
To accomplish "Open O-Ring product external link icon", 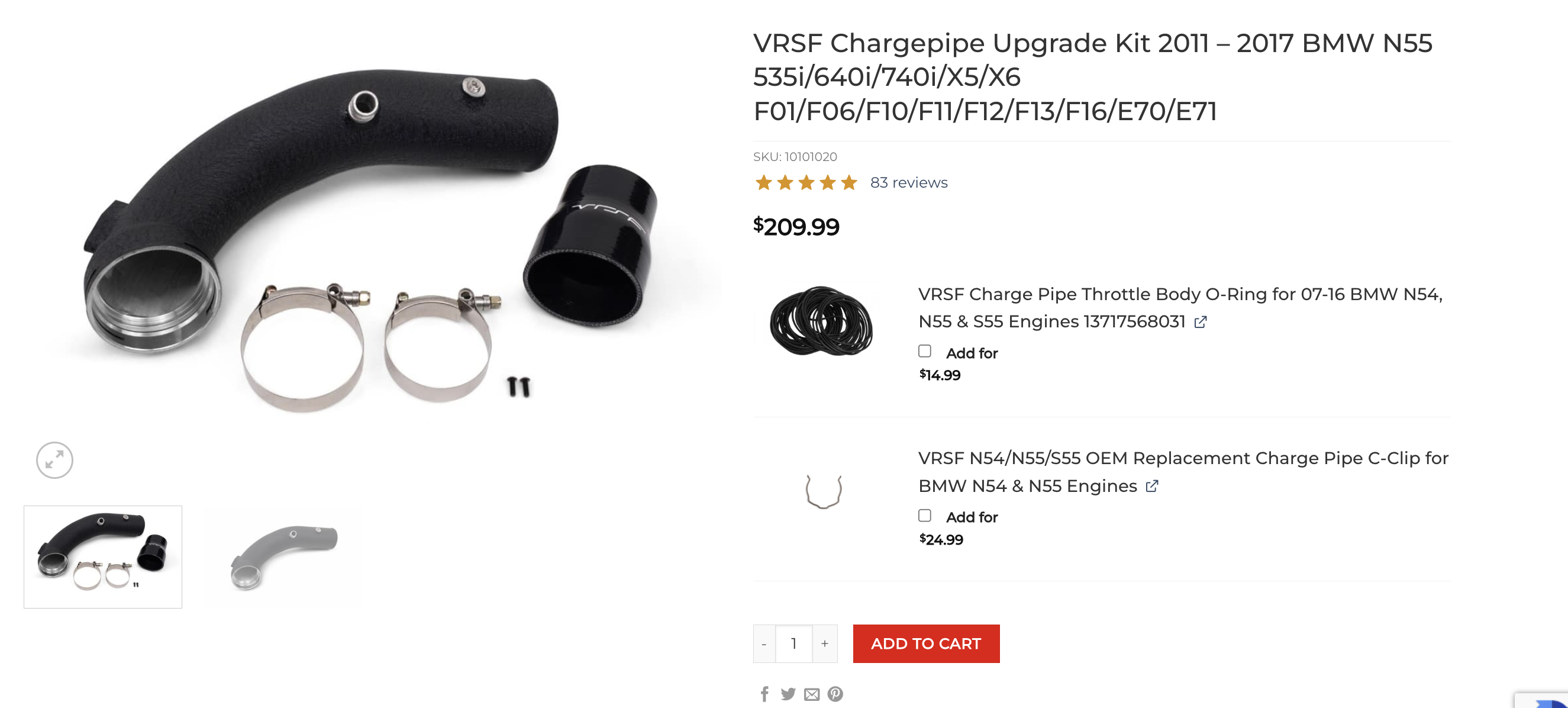I will tap(1201, 322).
